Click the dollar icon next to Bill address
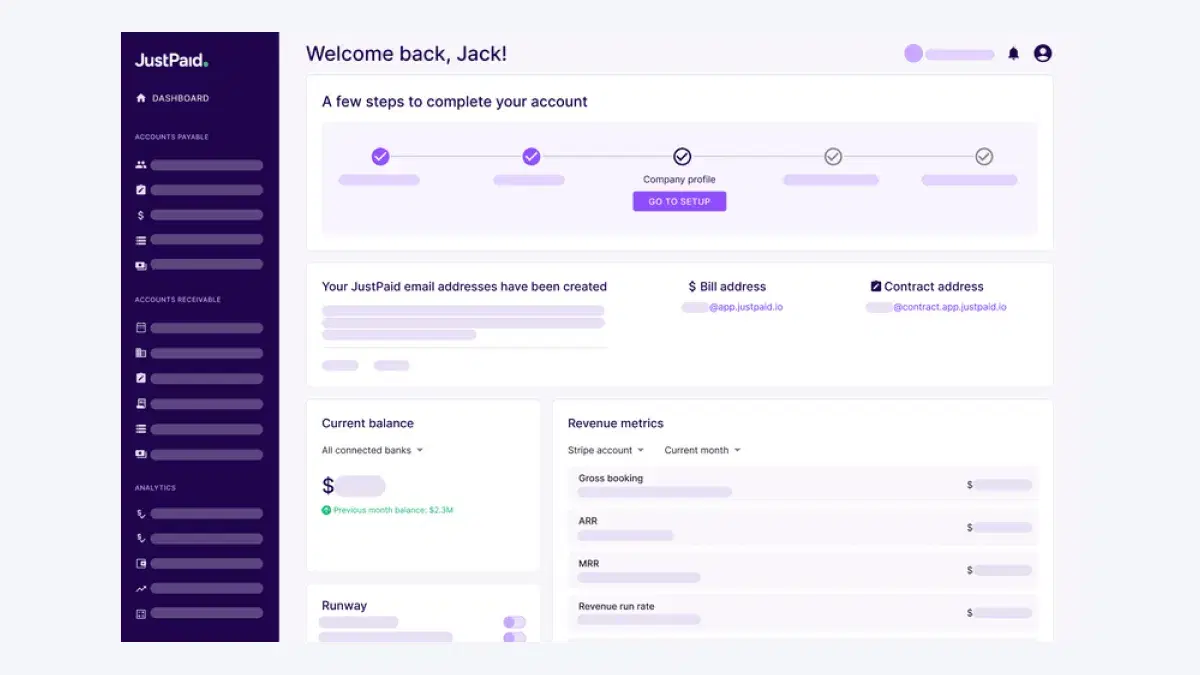The width and height of the screenshot is (1200, 675). tap(692, 287)
